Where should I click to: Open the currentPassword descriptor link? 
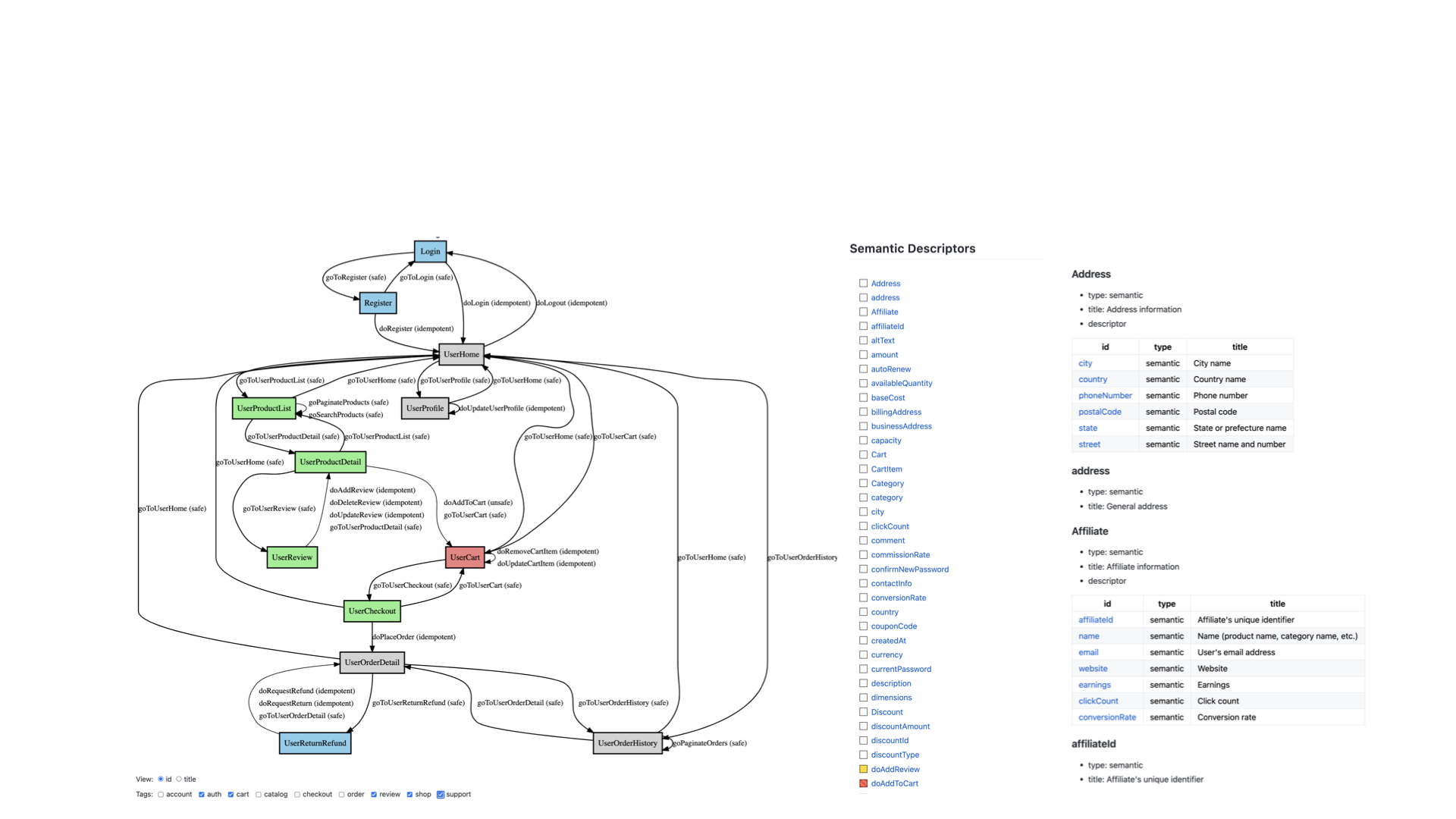point(901,670)
